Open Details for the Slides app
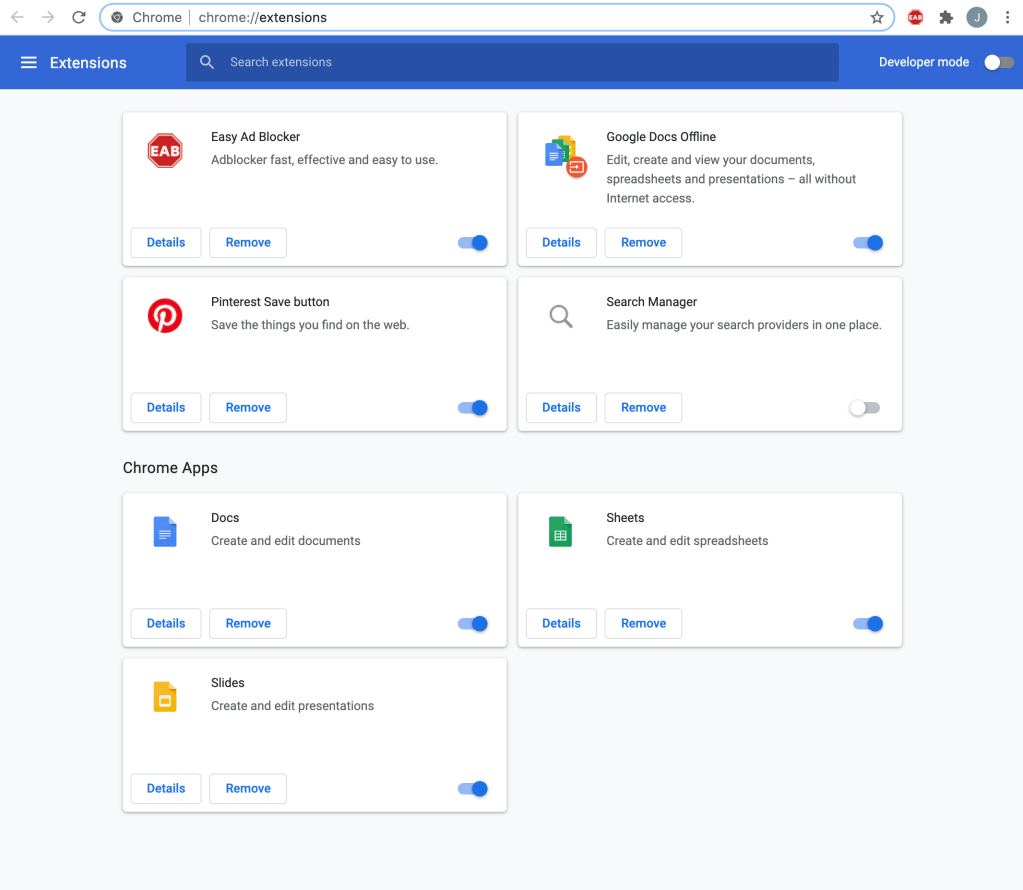Screen dimensions: 1023x890 click(166, 789)
